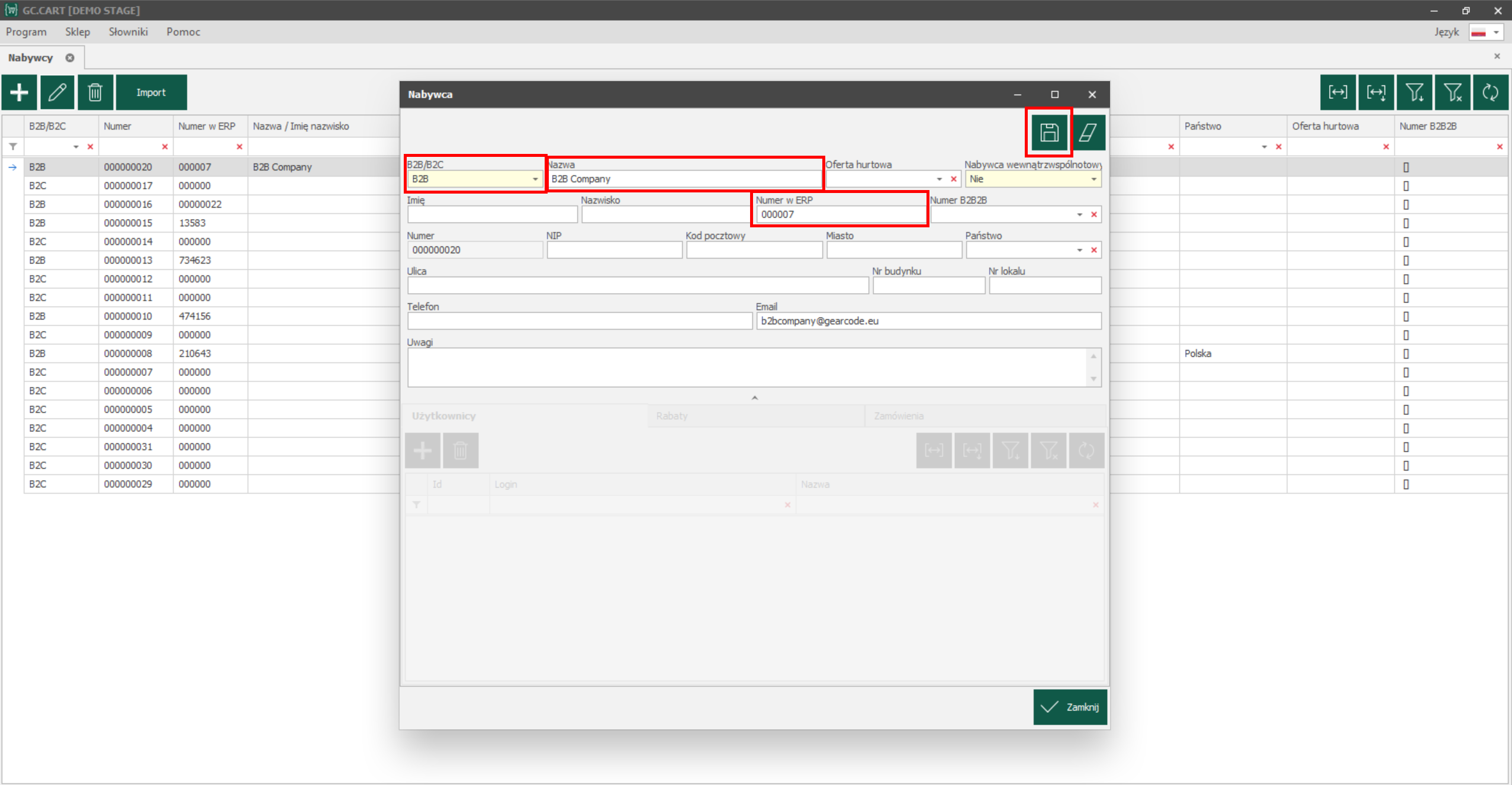Open the Program menu

click(26, 32)
